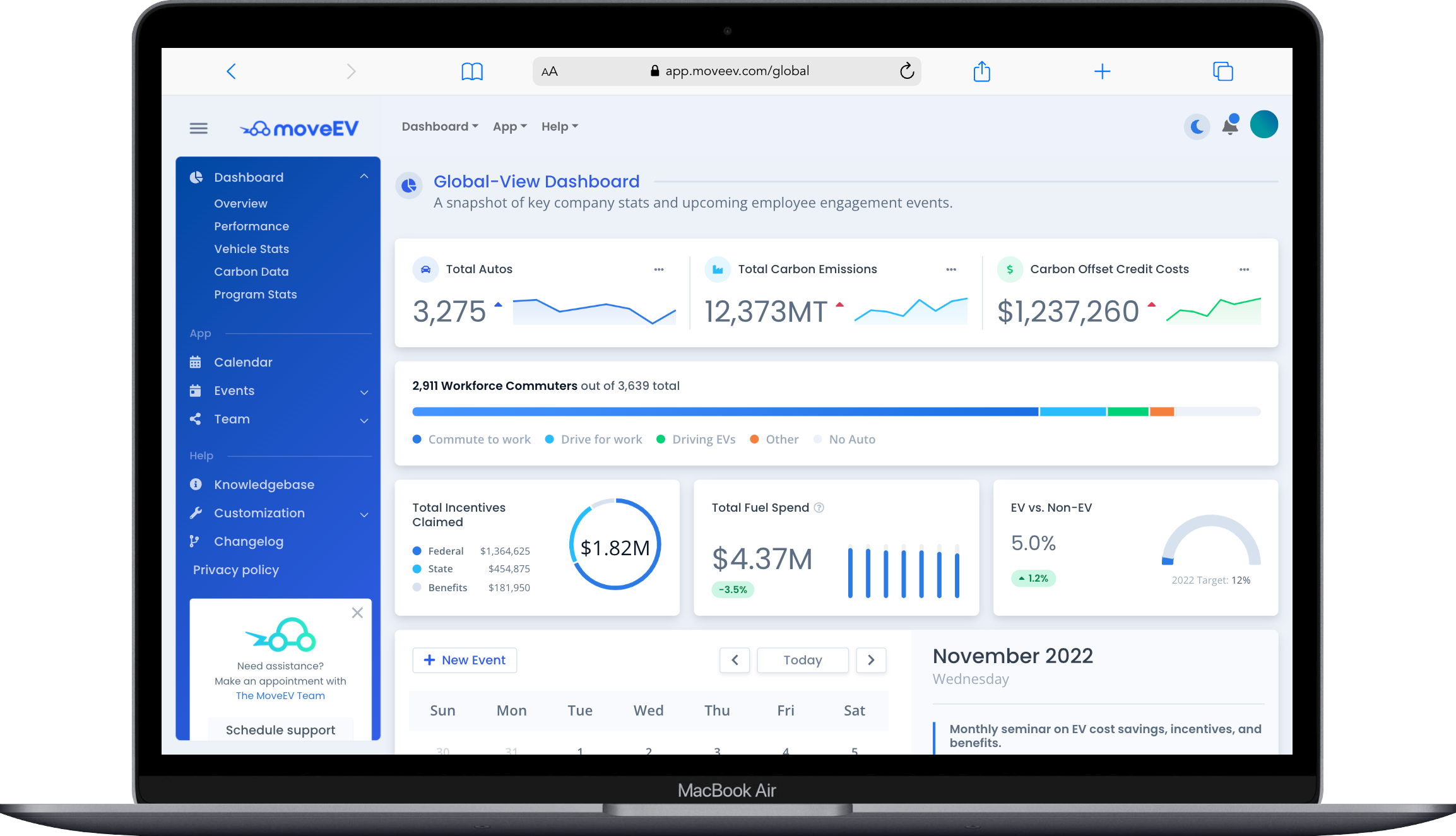Screen dimensions: 1456x836
Task: Click the hamburger menu icon
Action: (198, 127)
